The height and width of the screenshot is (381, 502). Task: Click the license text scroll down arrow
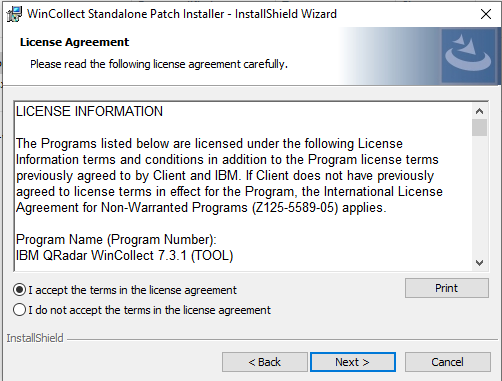(479, 263)
